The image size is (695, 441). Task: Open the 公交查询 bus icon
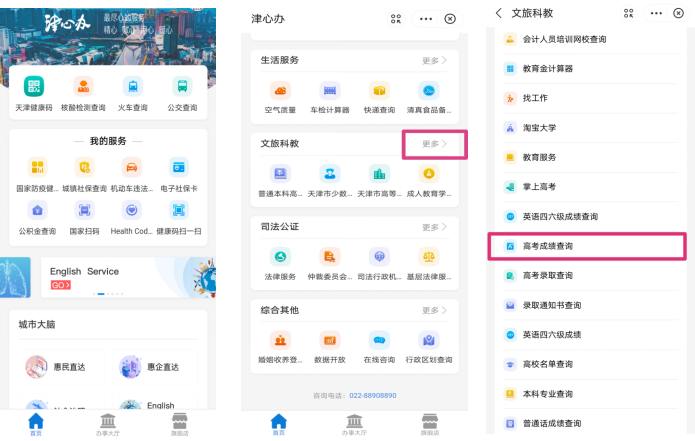point(181,87)
